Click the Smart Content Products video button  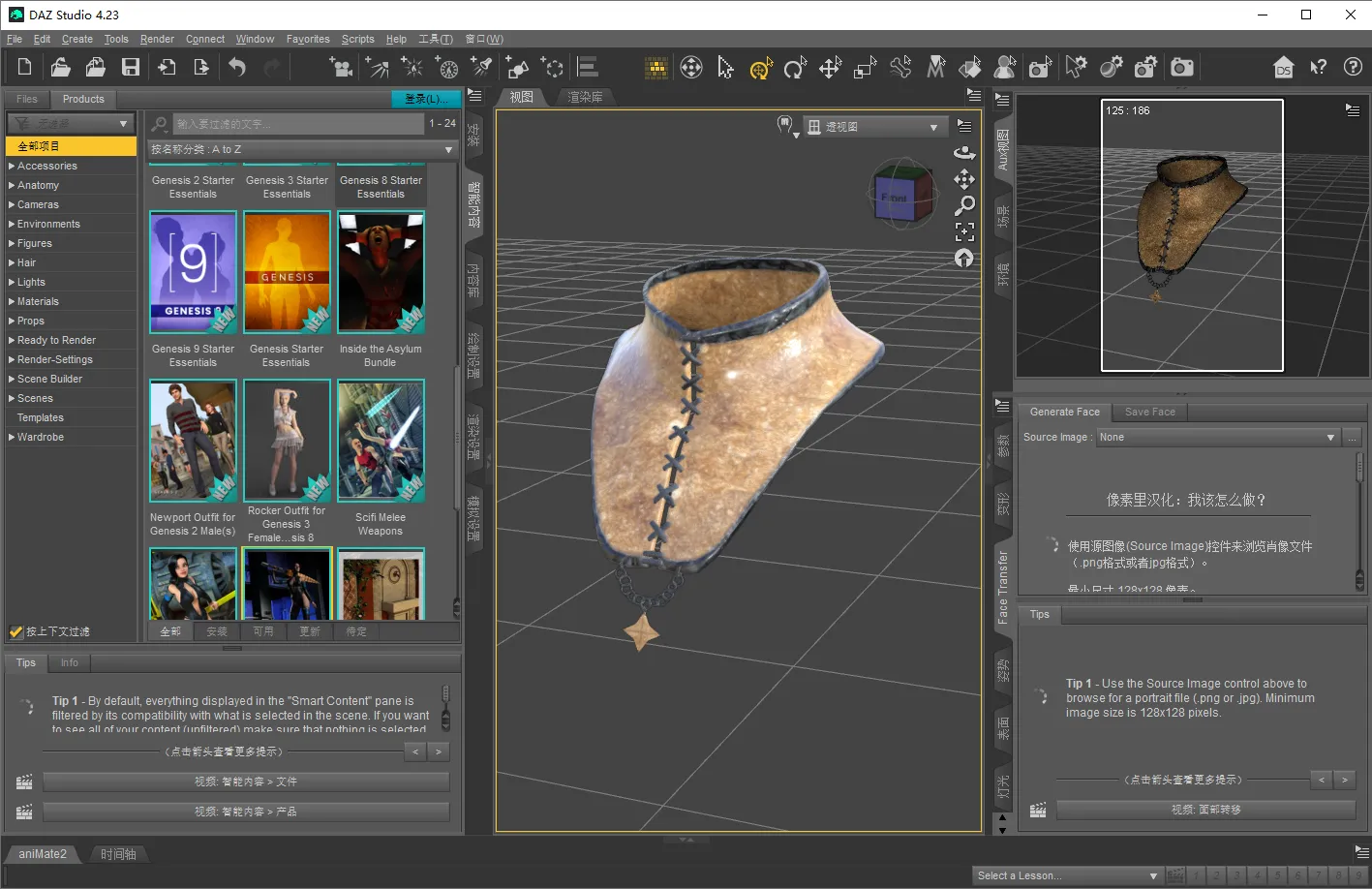[246, 812]
